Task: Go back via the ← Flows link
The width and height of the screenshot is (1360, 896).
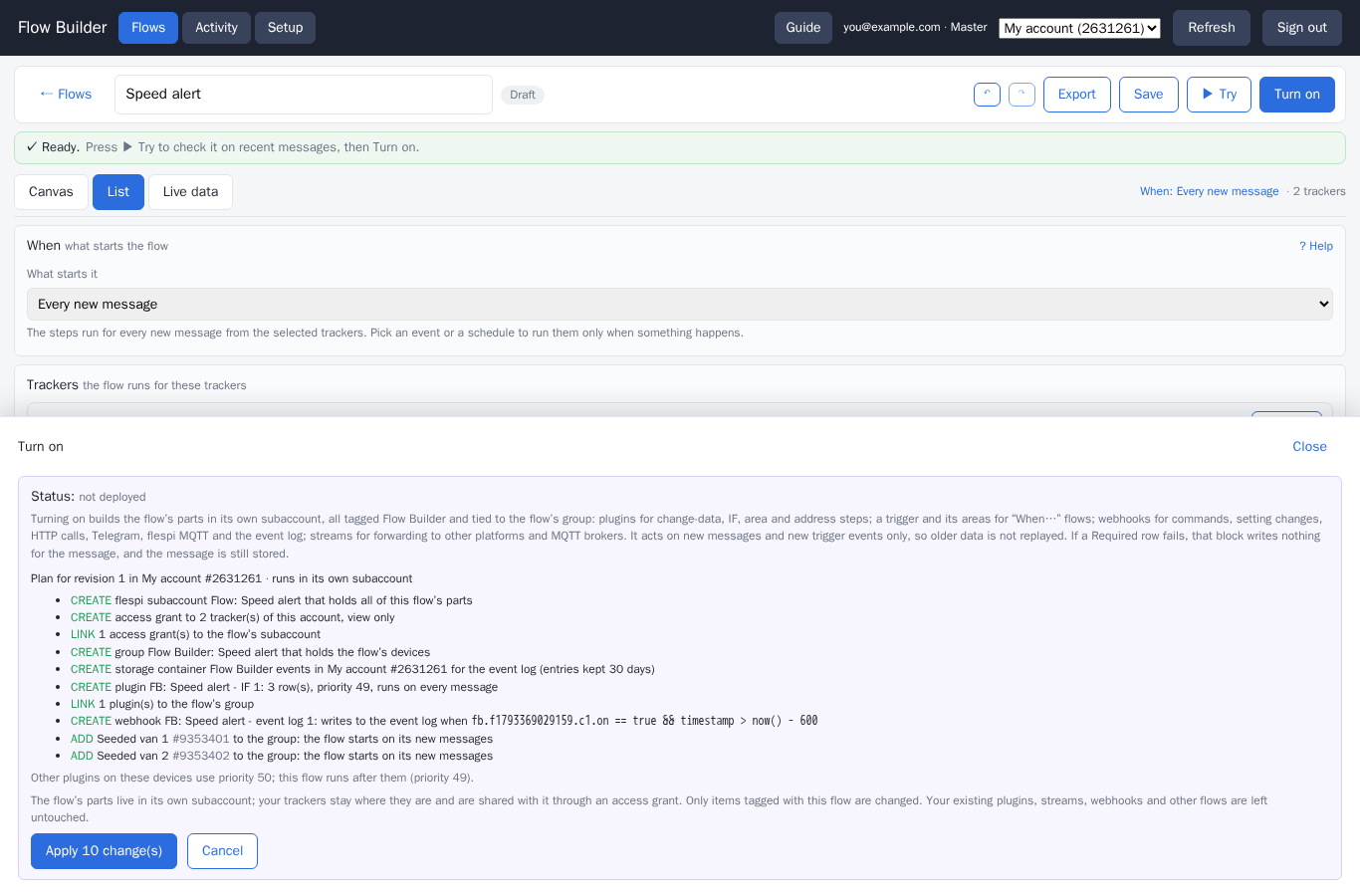Action: 66,95
